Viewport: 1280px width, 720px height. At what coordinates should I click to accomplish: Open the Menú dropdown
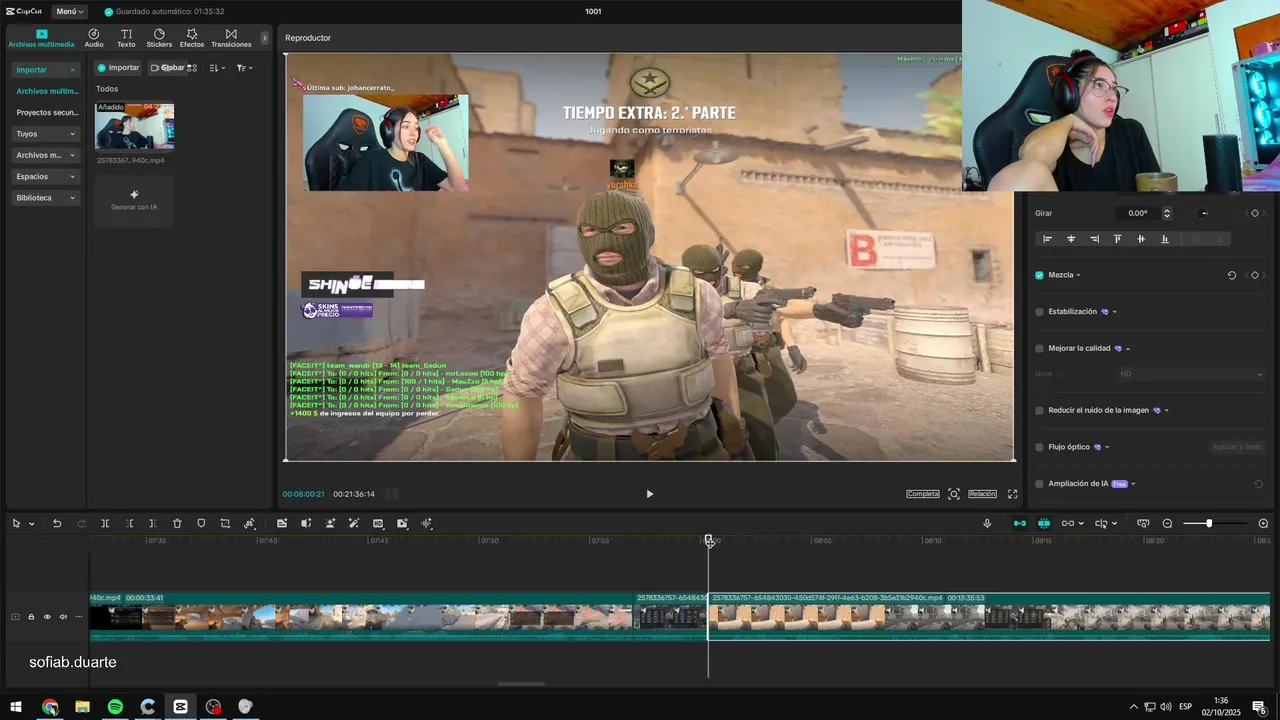[70, 12]
